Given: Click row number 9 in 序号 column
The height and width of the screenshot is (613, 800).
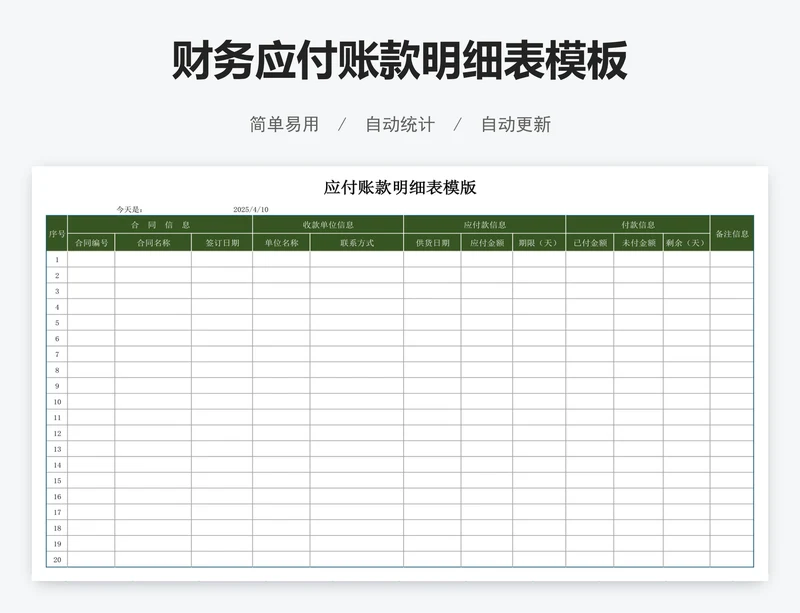Looking at the screenshot, I should point(57,386).
